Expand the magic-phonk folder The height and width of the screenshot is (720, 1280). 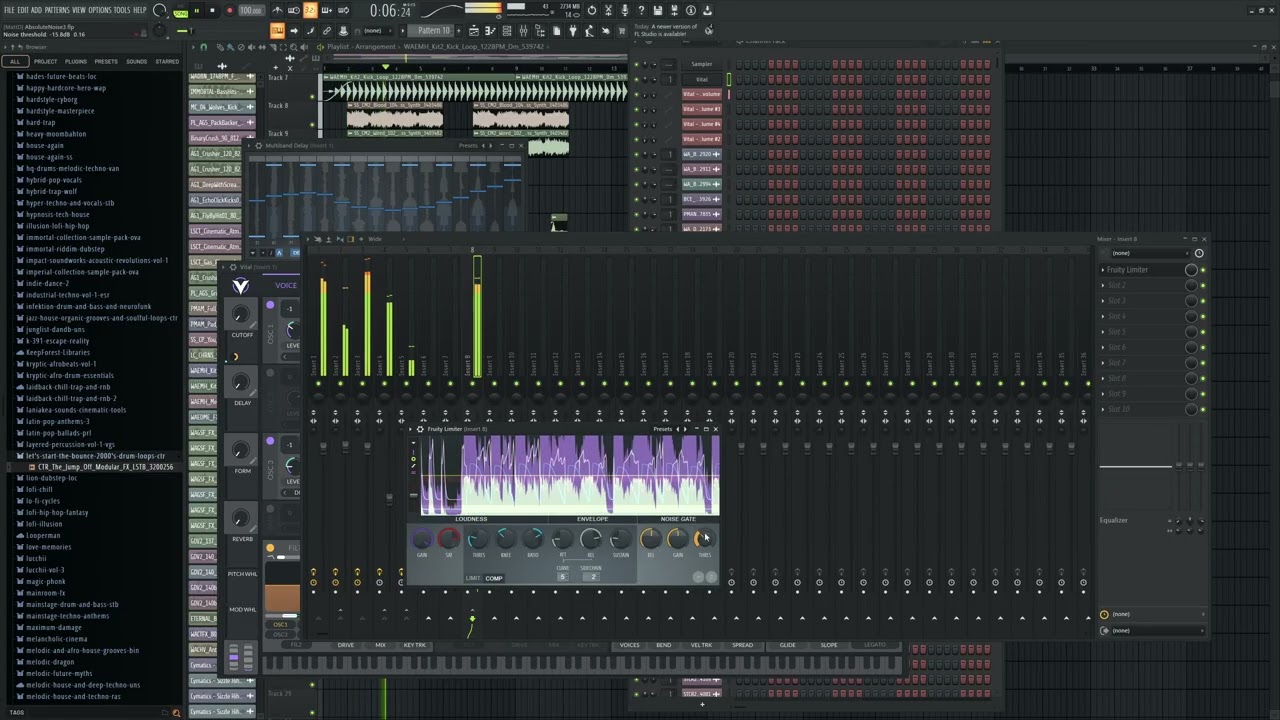(45, 581)
